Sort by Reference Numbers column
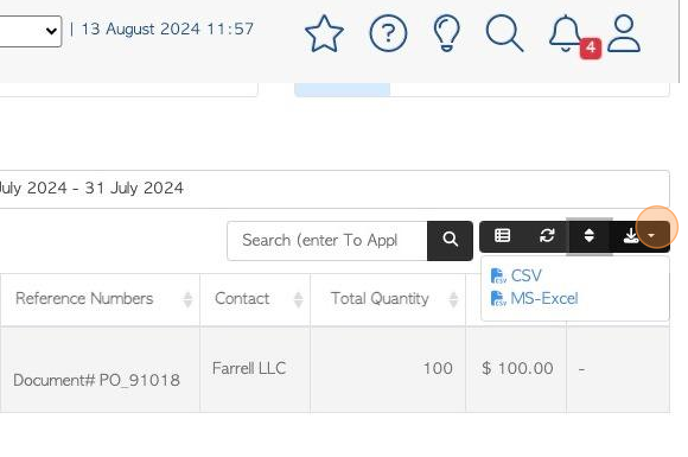This screenshot has width=688, height=457. tap(100, 299)
